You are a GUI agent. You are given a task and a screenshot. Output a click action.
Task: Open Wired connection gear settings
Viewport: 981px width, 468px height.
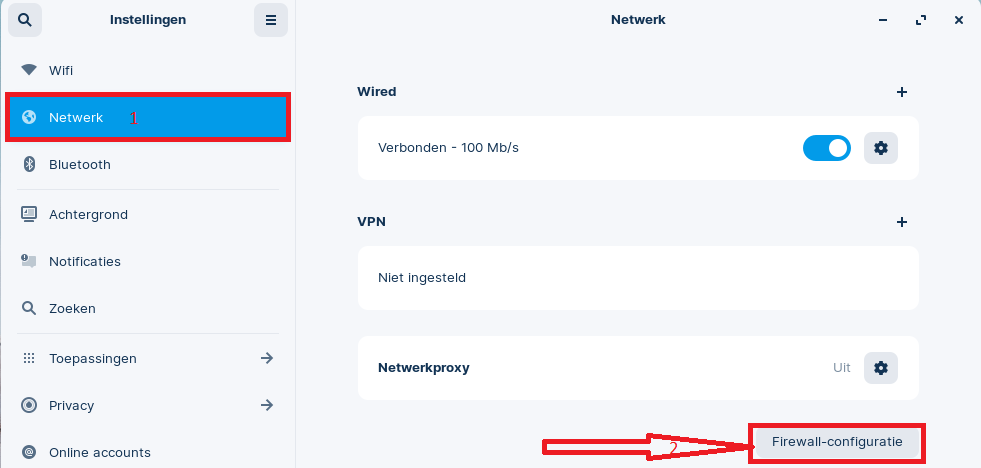tap(881, 148)
